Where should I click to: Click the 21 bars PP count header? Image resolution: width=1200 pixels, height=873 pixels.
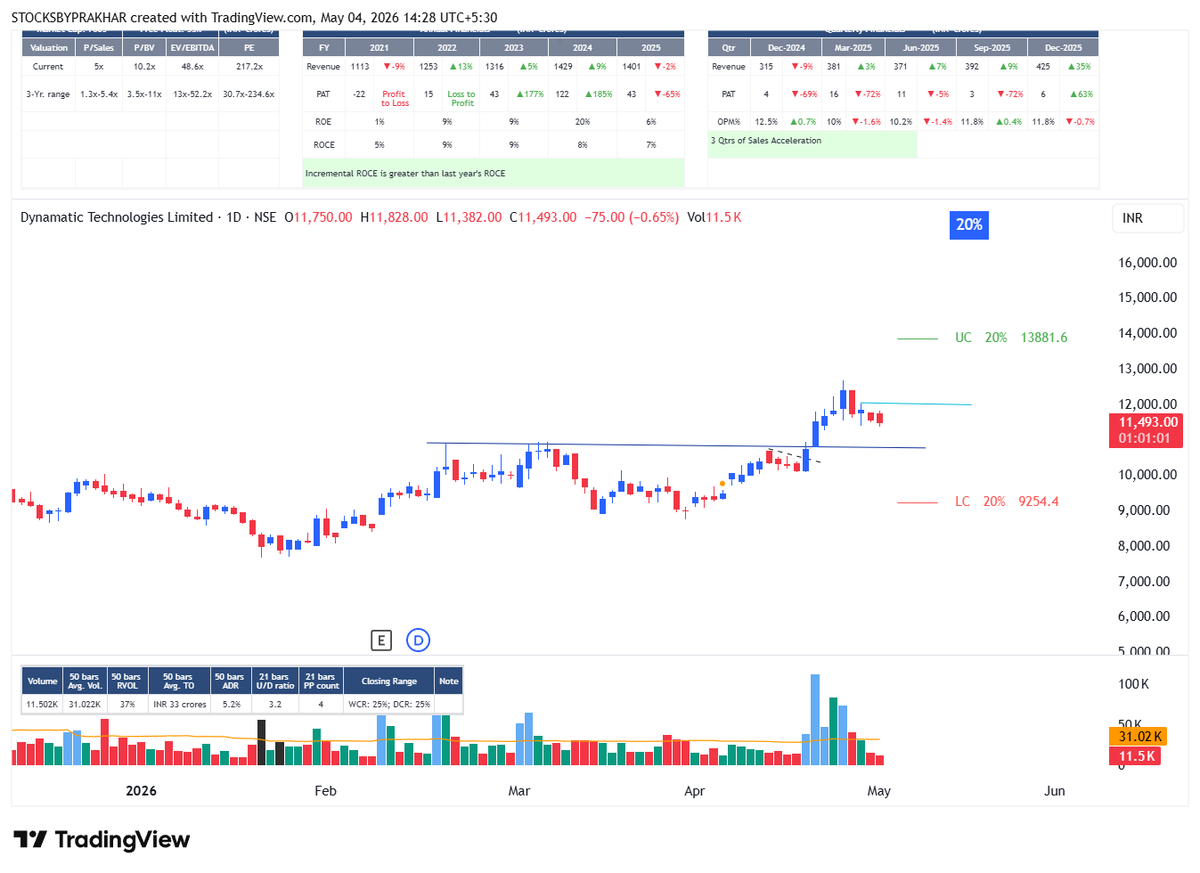[322, 680]
